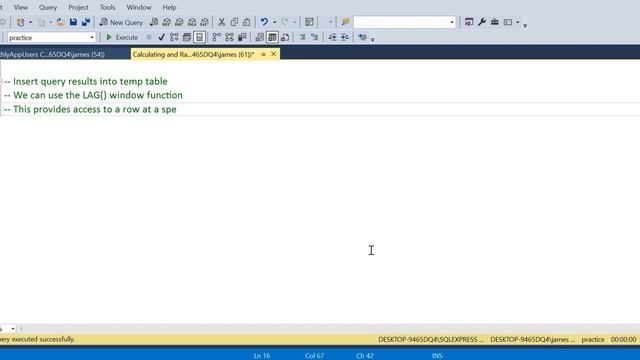Open the Find box dropdown arrow
This screenshot has height=360, width=640.
pos(452,22)
